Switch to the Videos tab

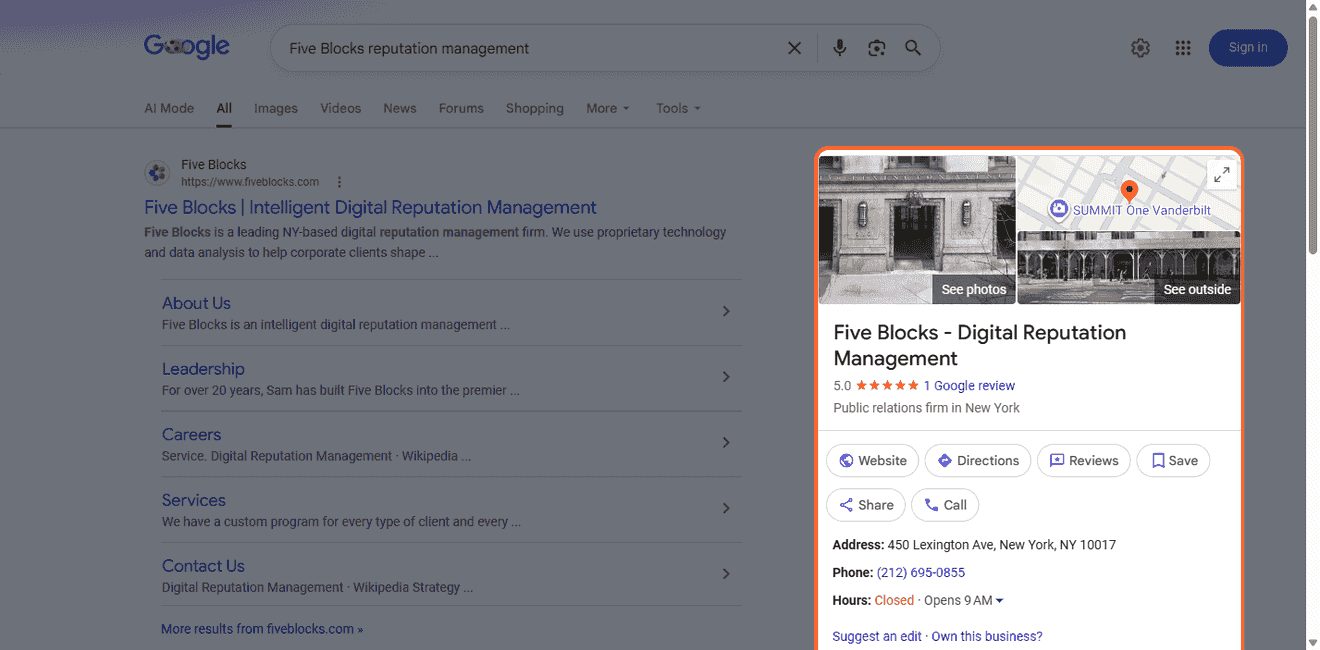341,108
